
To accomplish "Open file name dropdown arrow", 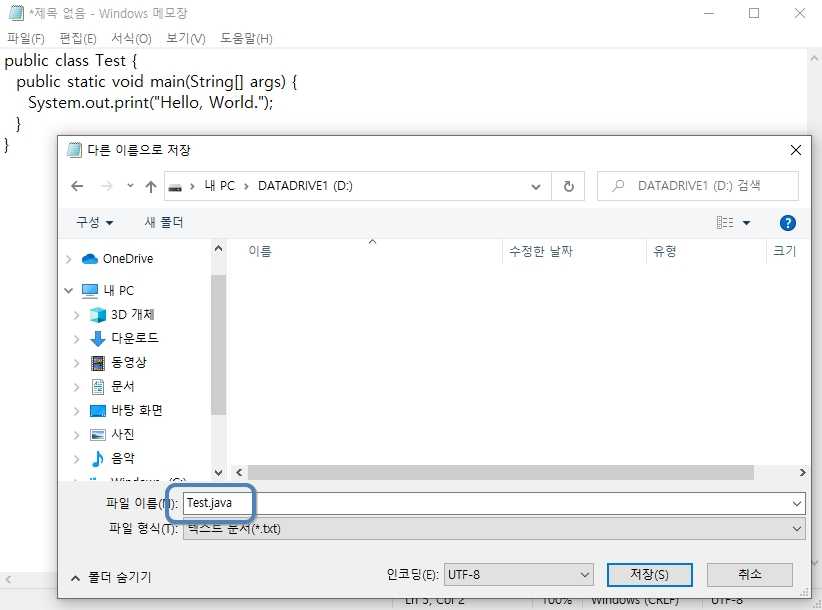I will tap(797, 504).
